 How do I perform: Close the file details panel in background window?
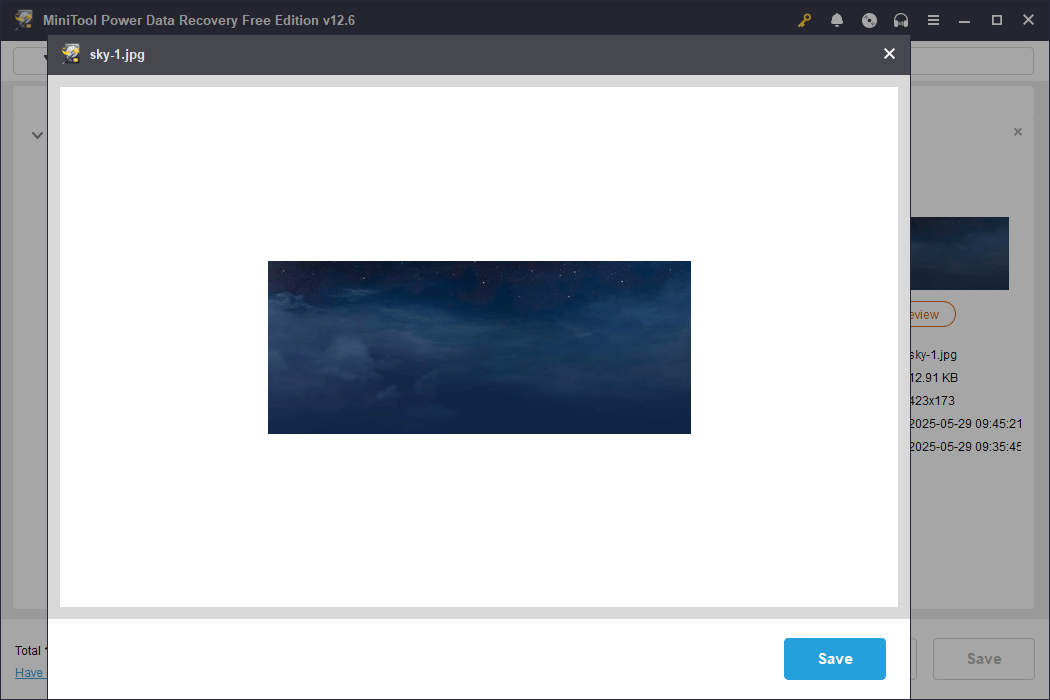pos(1018,132)
